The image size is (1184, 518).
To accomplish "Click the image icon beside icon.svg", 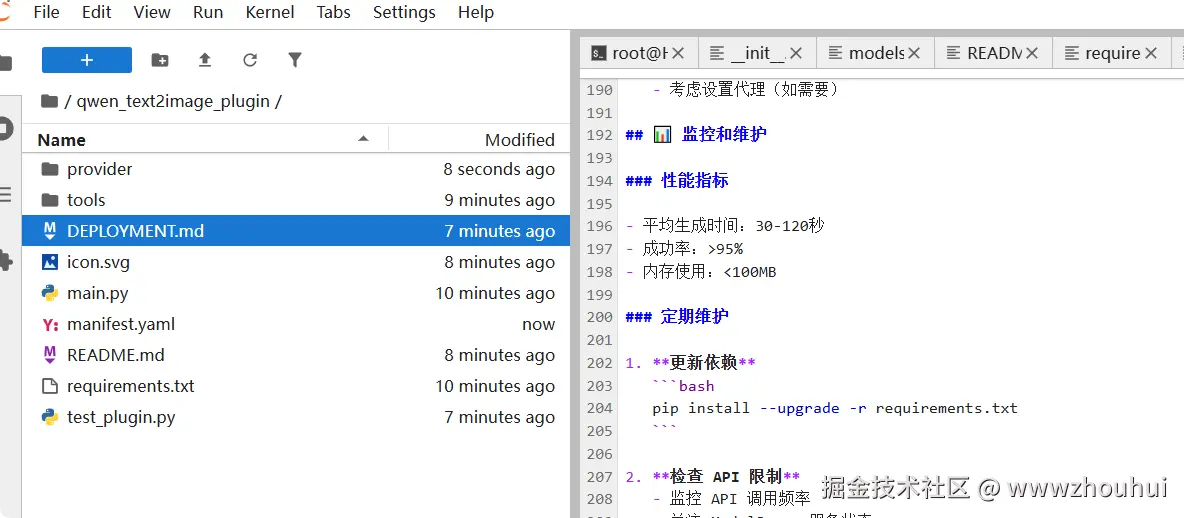I will pos(50,262).
